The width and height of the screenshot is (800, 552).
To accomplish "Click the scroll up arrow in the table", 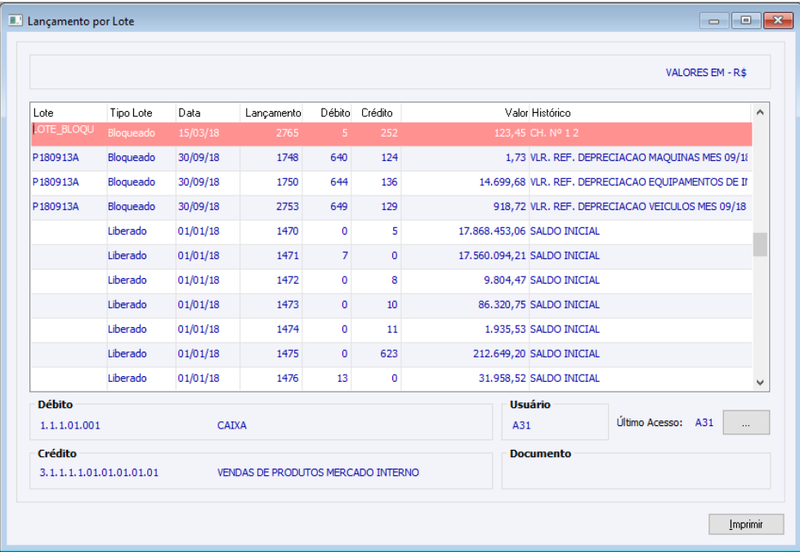I will tap(760, 112).
